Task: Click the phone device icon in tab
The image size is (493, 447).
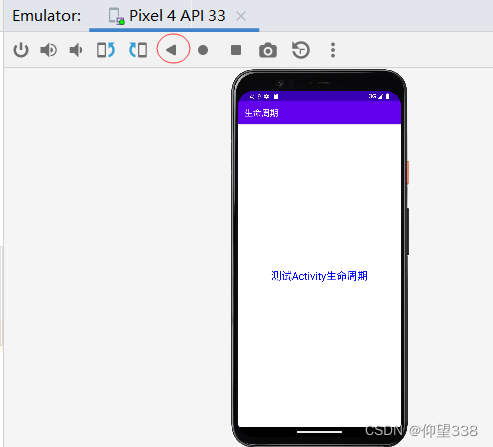Action: [117, 16]
